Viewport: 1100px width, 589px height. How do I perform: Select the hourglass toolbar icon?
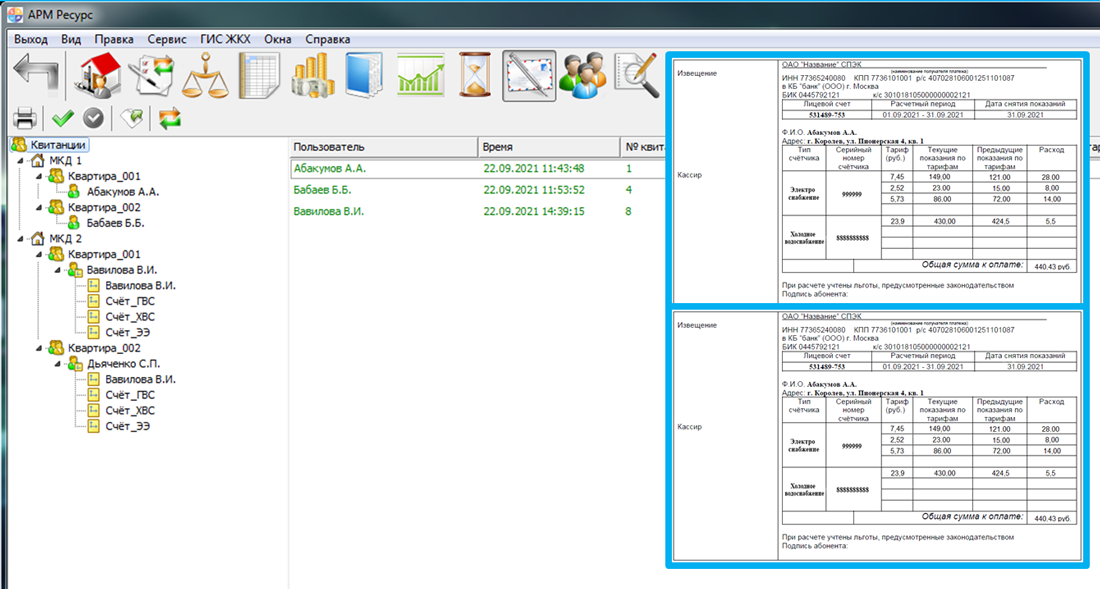pos(473,76)
